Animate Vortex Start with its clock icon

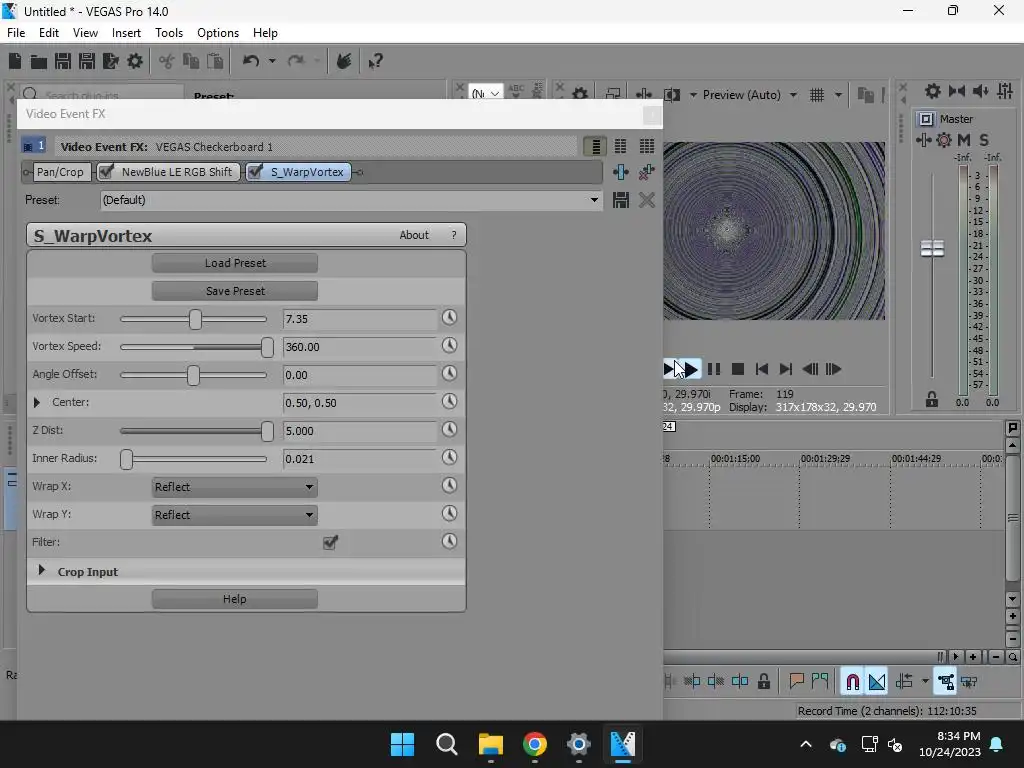449,317
